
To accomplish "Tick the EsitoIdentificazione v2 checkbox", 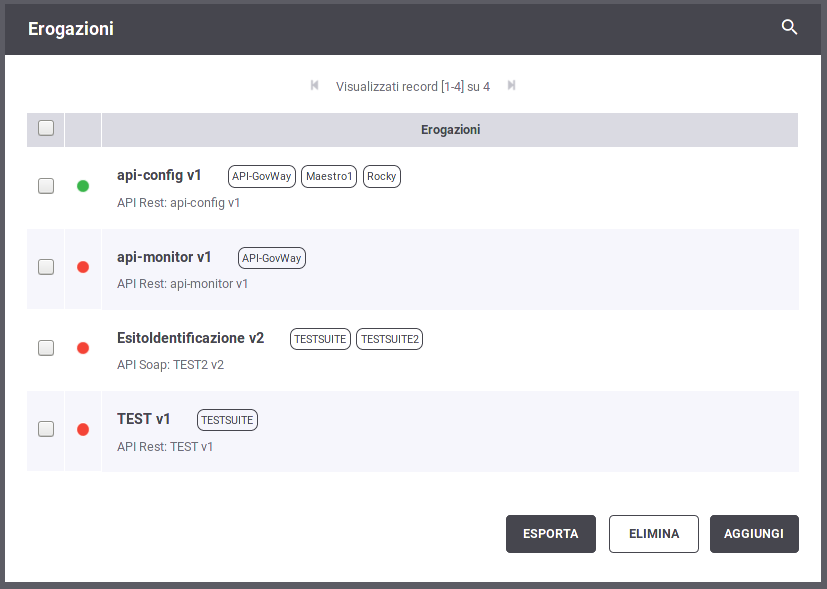I will coord(46,348).
